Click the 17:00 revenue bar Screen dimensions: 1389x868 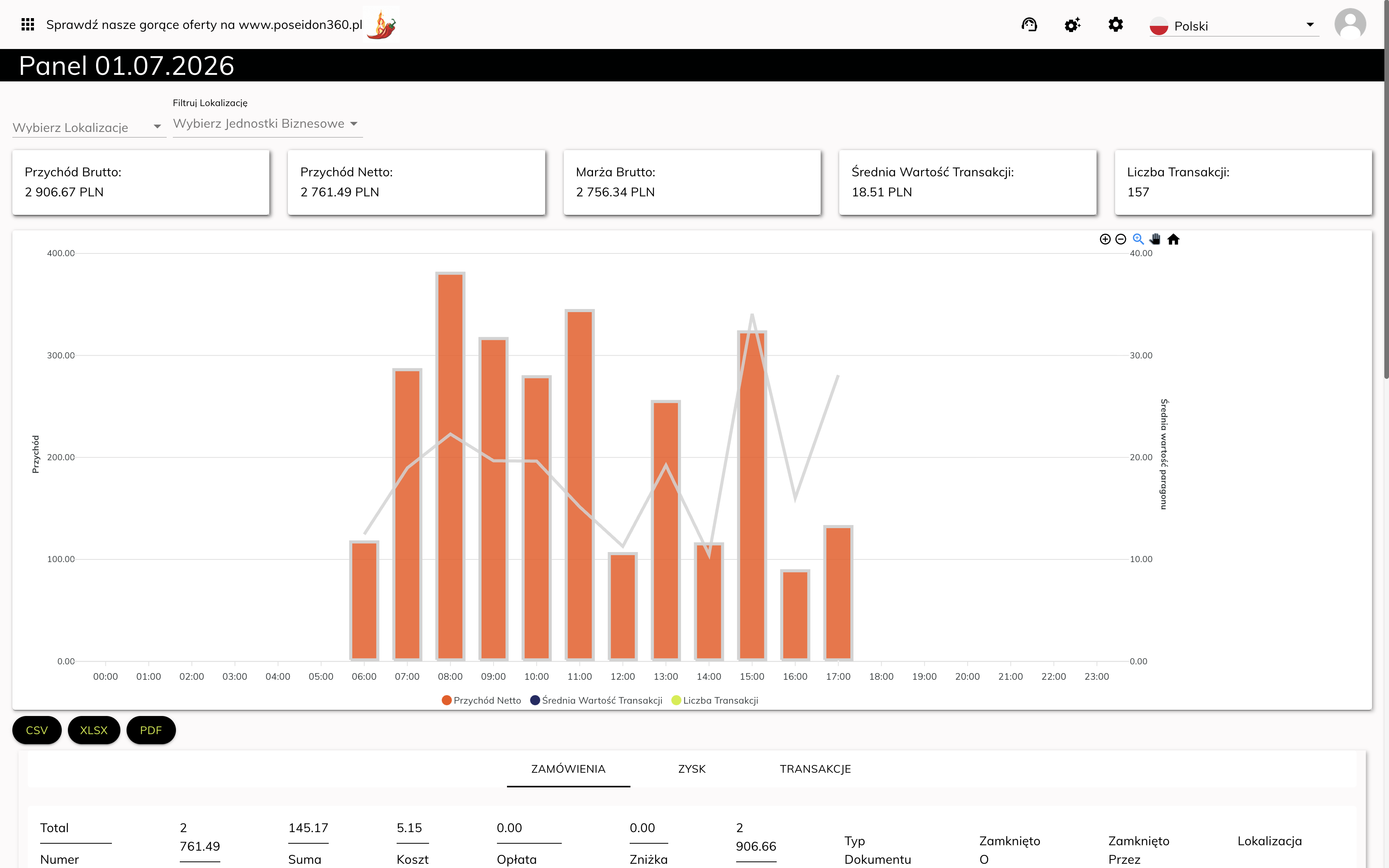point(838,593)
